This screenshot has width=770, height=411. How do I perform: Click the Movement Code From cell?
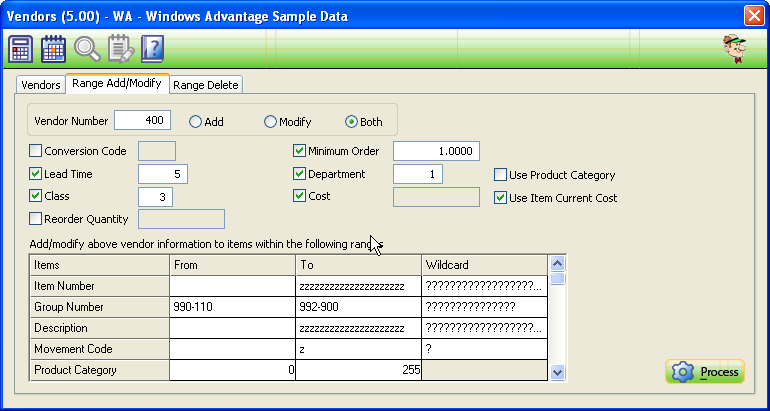tap(232, 349)
